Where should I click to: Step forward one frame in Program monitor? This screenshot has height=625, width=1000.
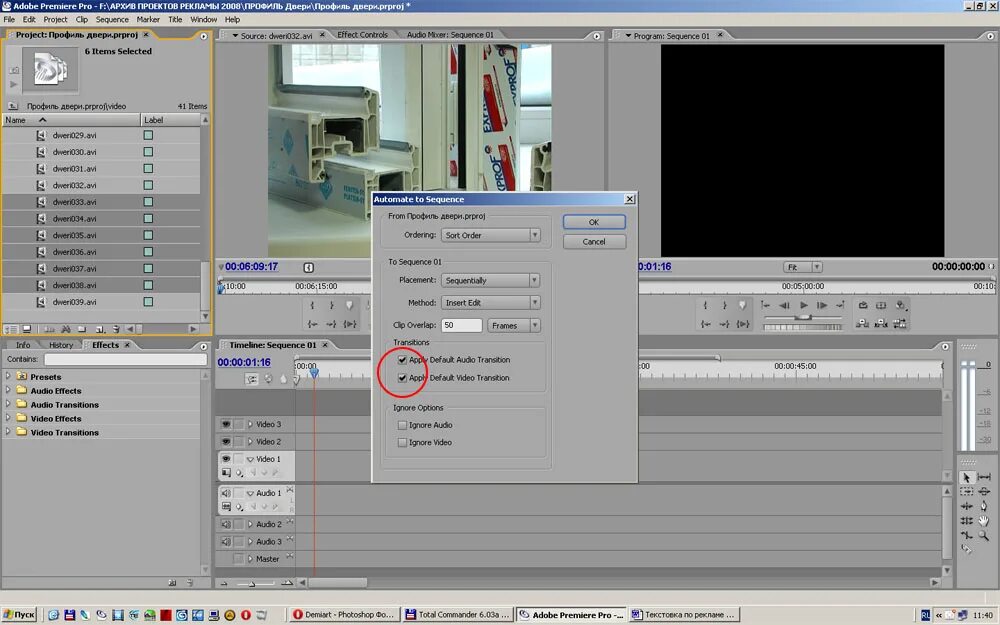[x=822, y=305]
